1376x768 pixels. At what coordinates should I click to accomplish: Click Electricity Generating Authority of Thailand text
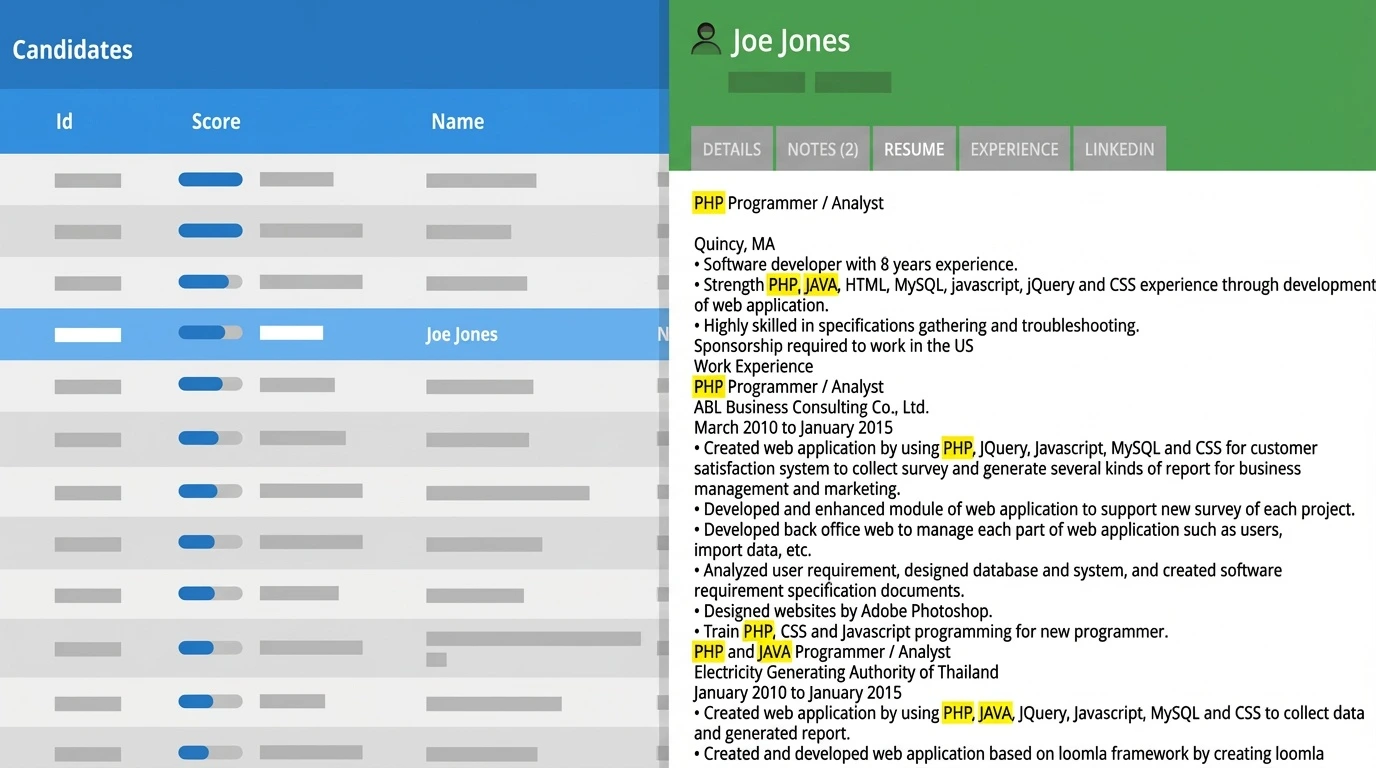(846, 672)
